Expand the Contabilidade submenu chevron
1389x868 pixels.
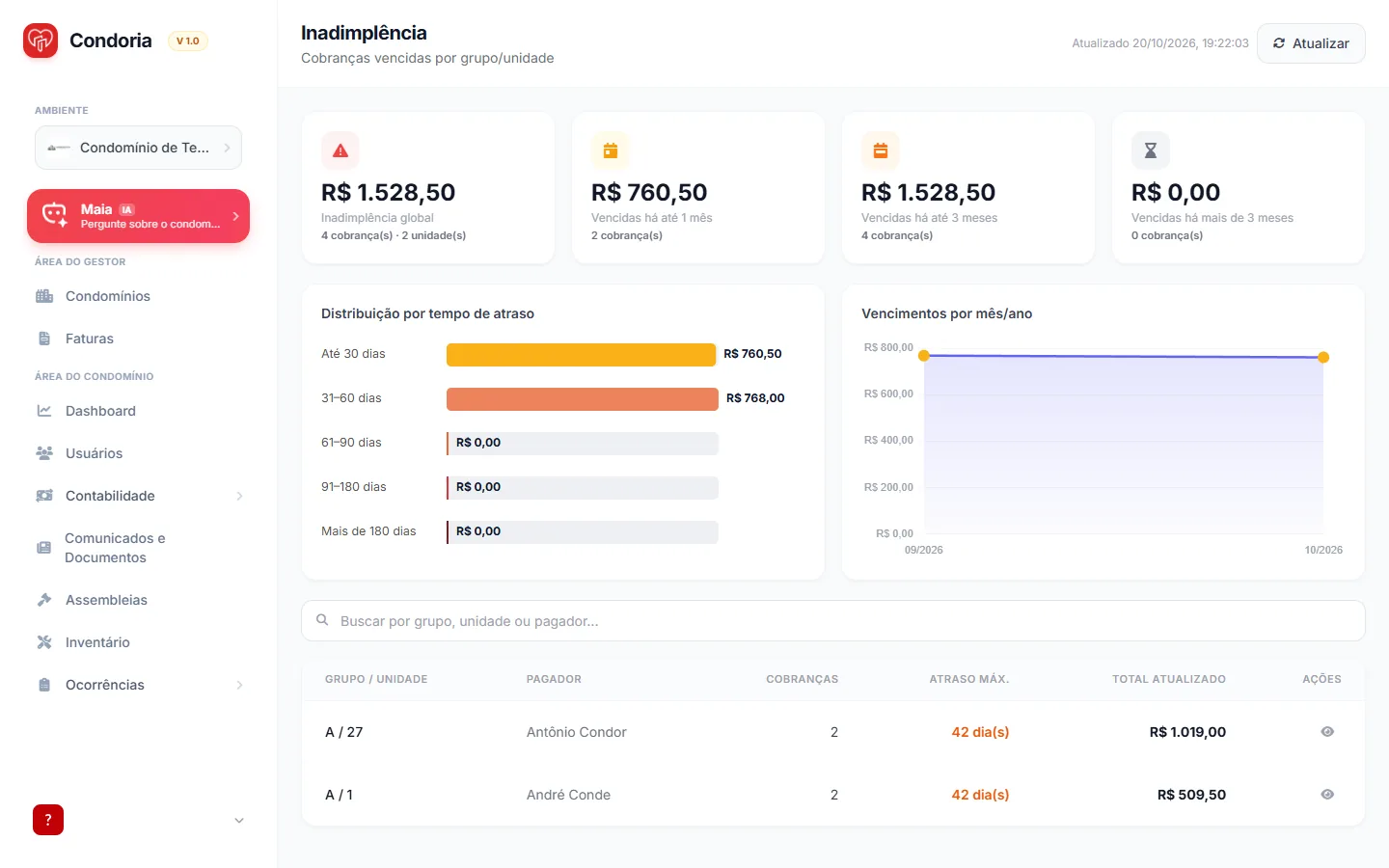(x=239, y=496)
